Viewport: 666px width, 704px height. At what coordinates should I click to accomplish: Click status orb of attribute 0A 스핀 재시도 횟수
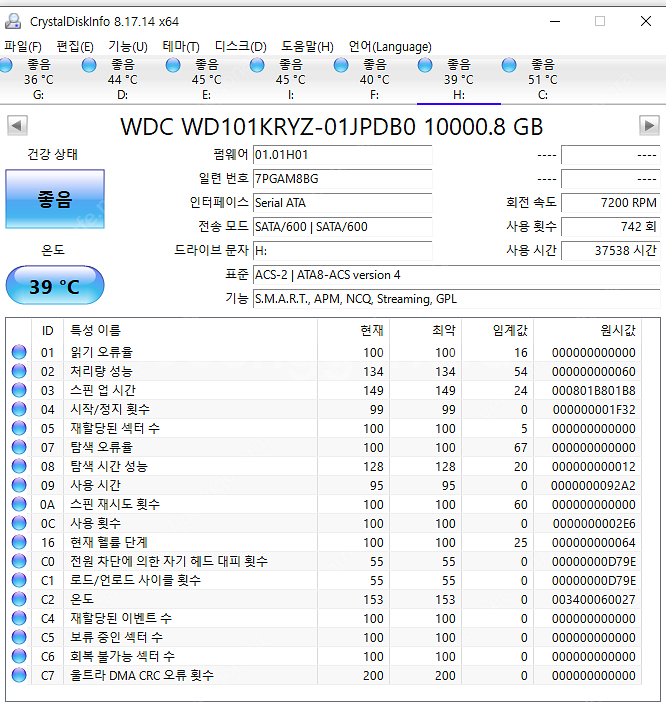[19, 504]
